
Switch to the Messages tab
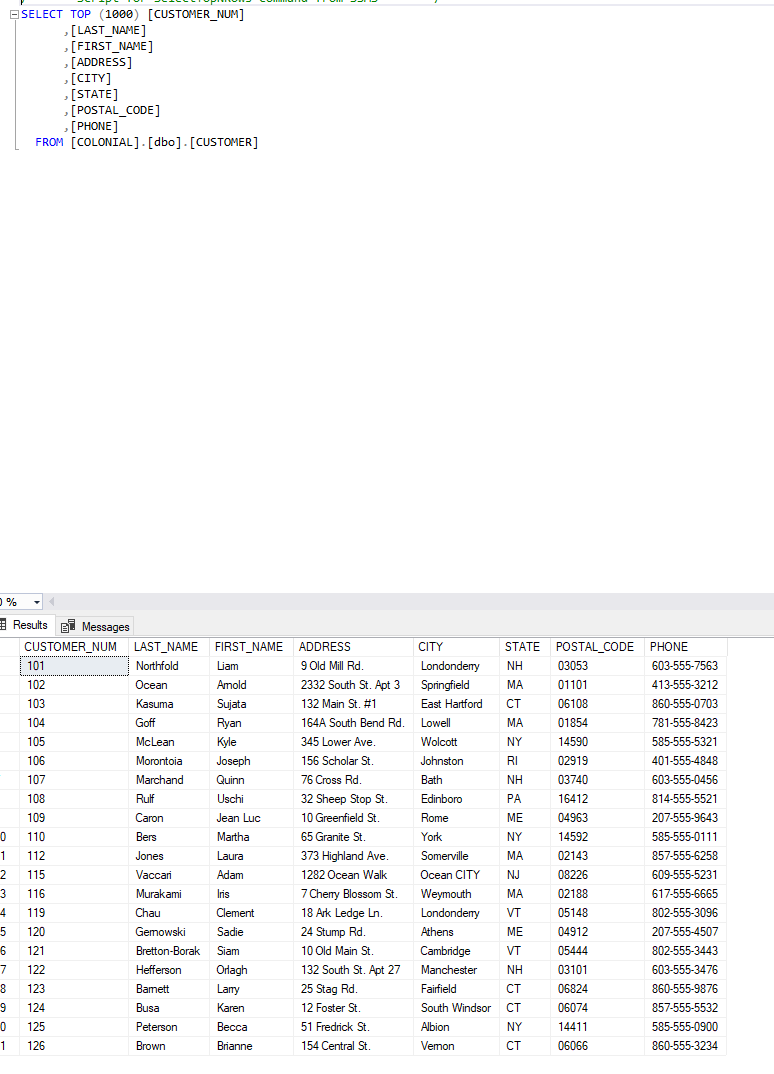(x=95, y=627)
